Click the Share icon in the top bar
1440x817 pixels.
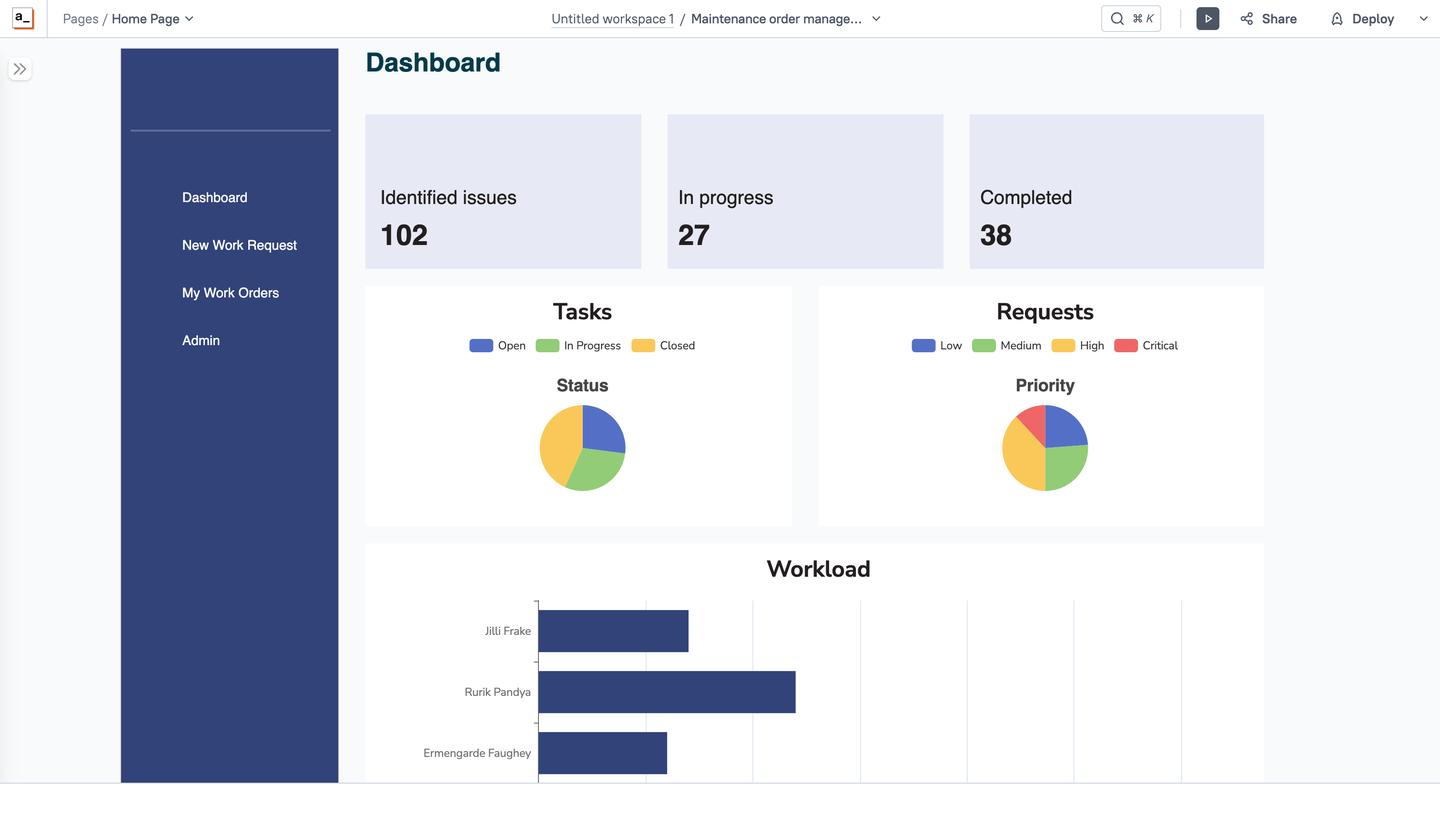coord(1246,18)
